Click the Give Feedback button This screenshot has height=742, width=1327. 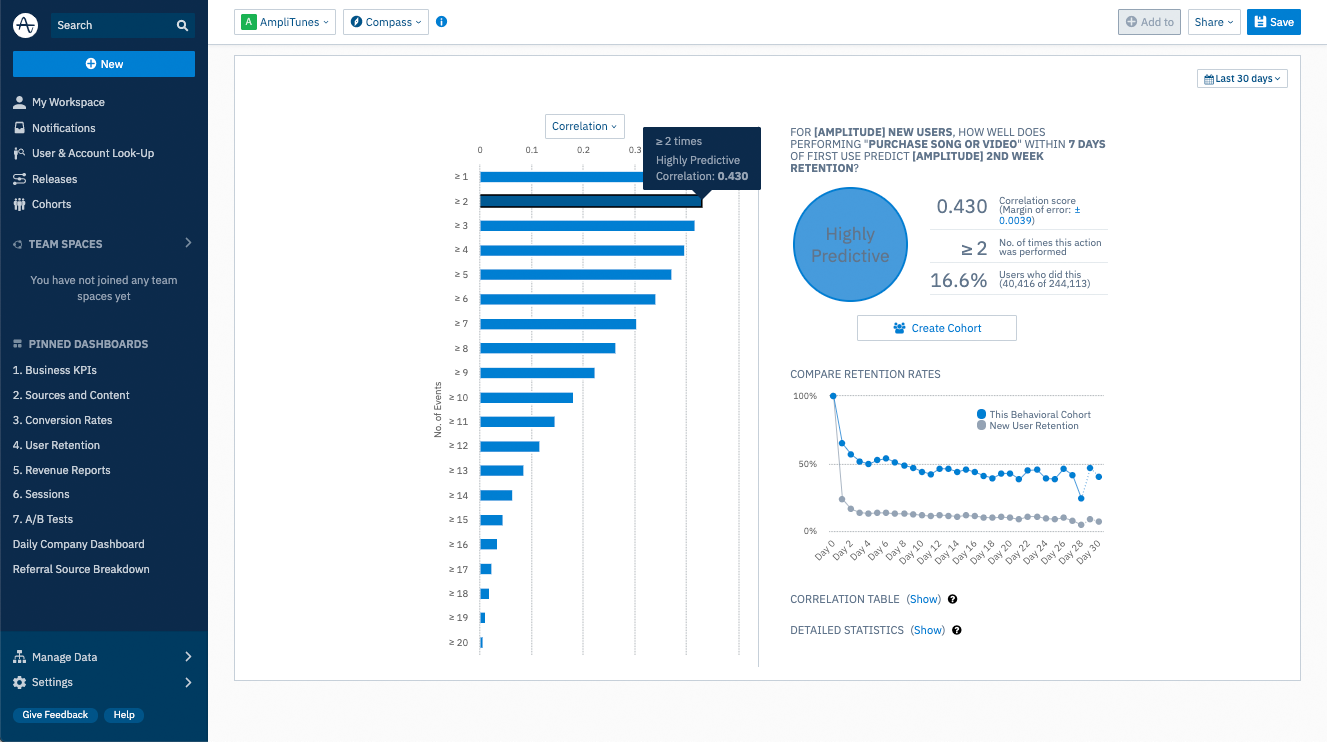pos(56,715)
